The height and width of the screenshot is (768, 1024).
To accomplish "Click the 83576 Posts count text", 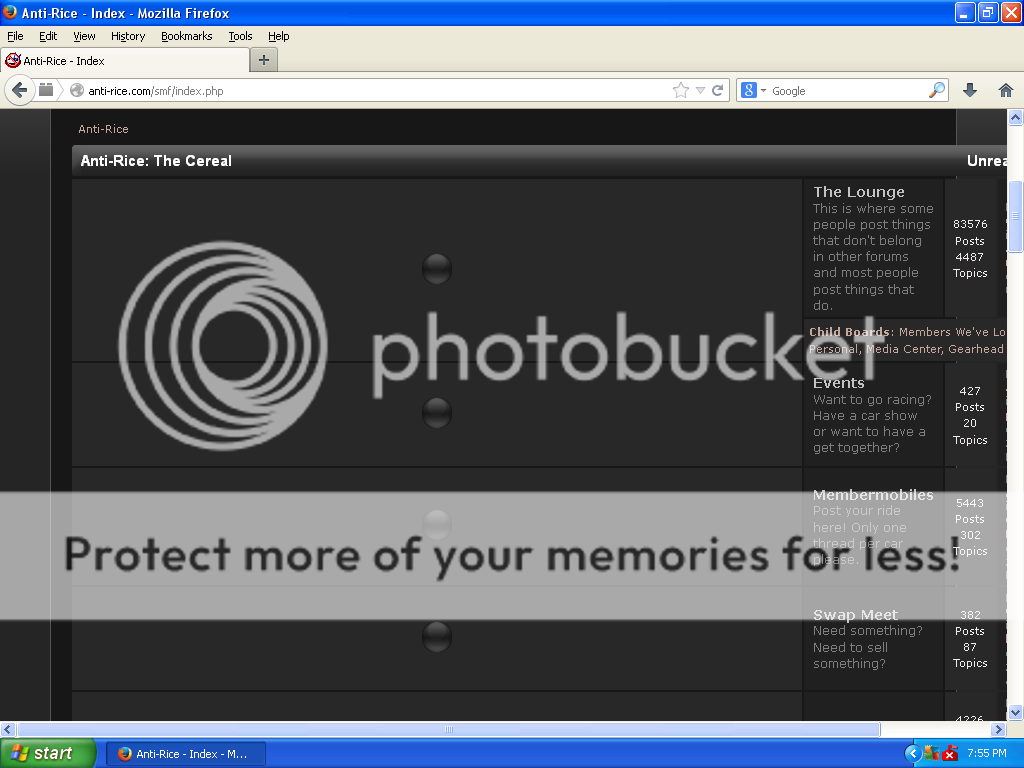I will 970,232.
